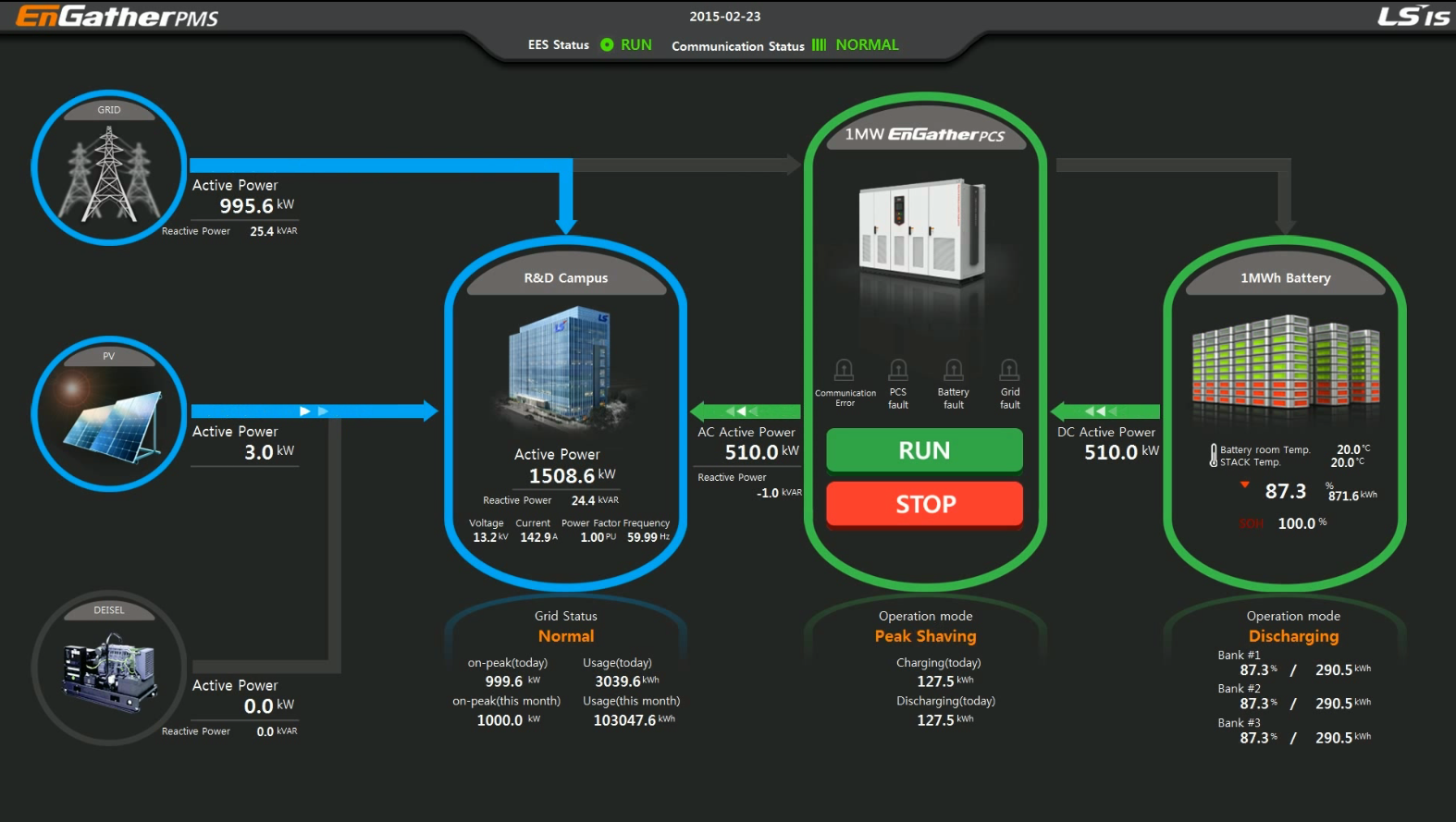The height and width of the screenshot is (822, 1456).
Task: Click the LS IS logo
Action: 1413,16
